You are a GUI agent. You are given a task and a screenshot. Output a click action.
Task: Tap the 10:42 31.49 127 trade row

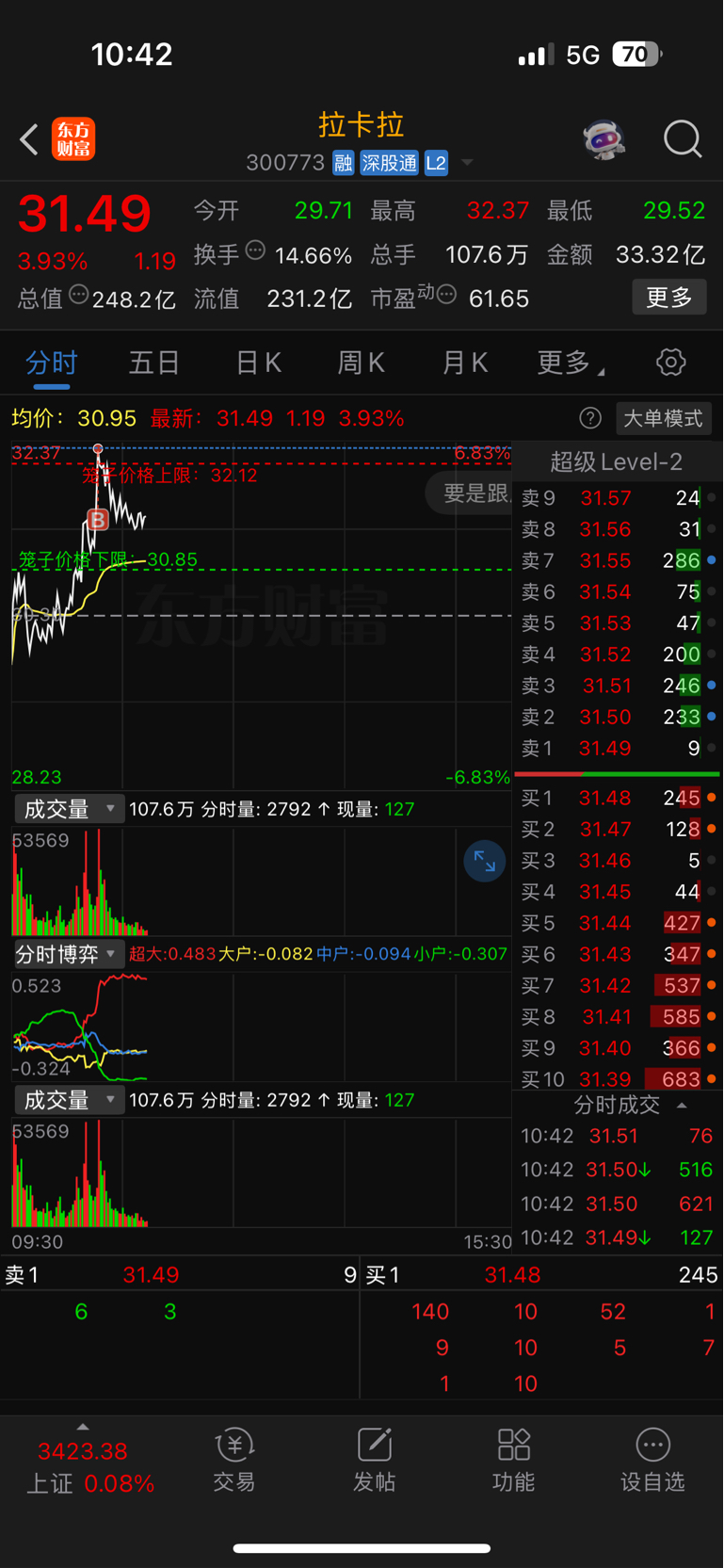618,1237
